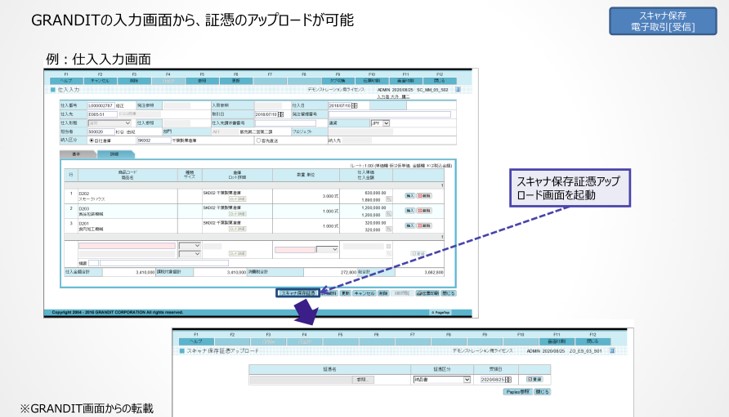
Task: Click the Papies参照 button
Action: [x=517, y=392]
